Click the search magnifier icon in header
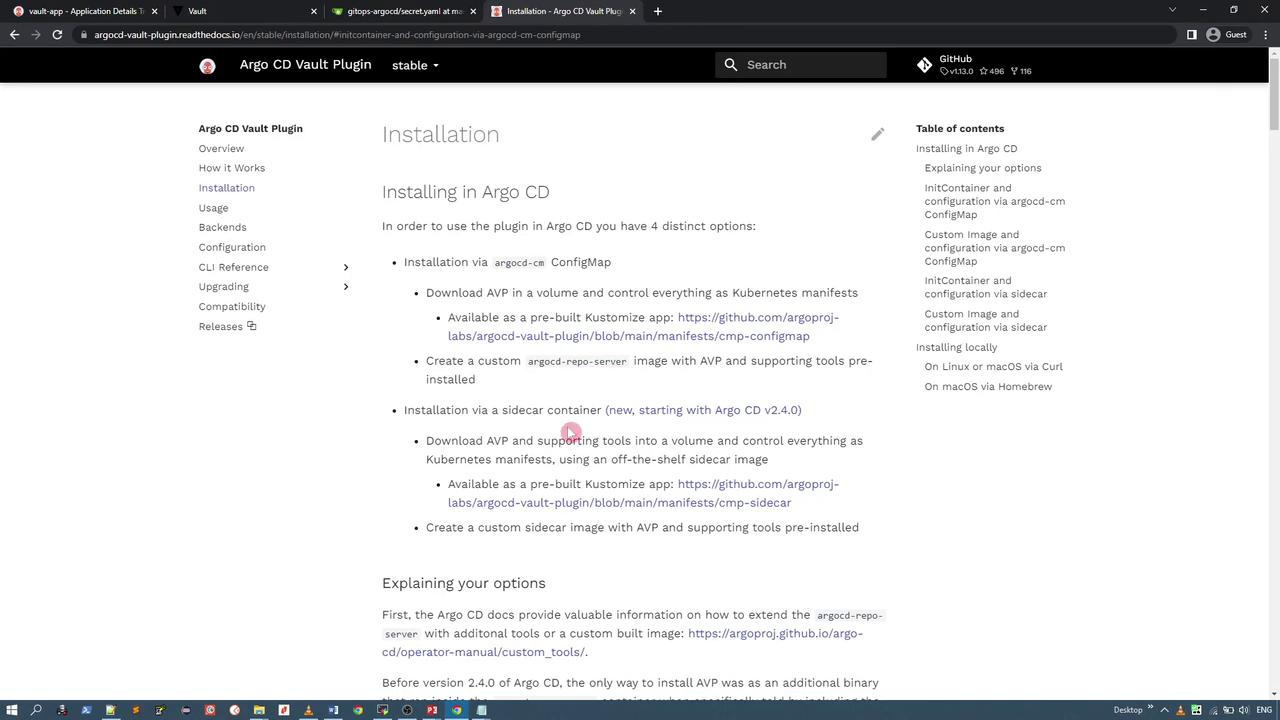This screenshot has width=1280, height=720. click(731, 65)
